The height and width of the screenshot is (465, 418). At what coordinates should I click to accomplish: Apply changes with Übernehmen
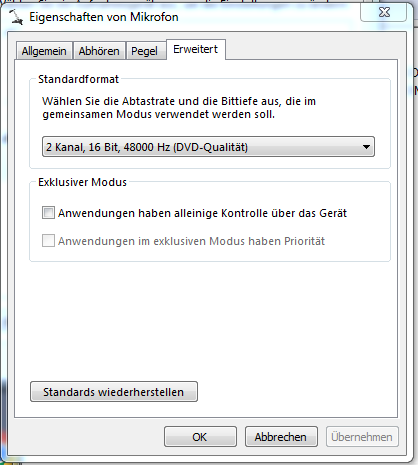(362, 437)
